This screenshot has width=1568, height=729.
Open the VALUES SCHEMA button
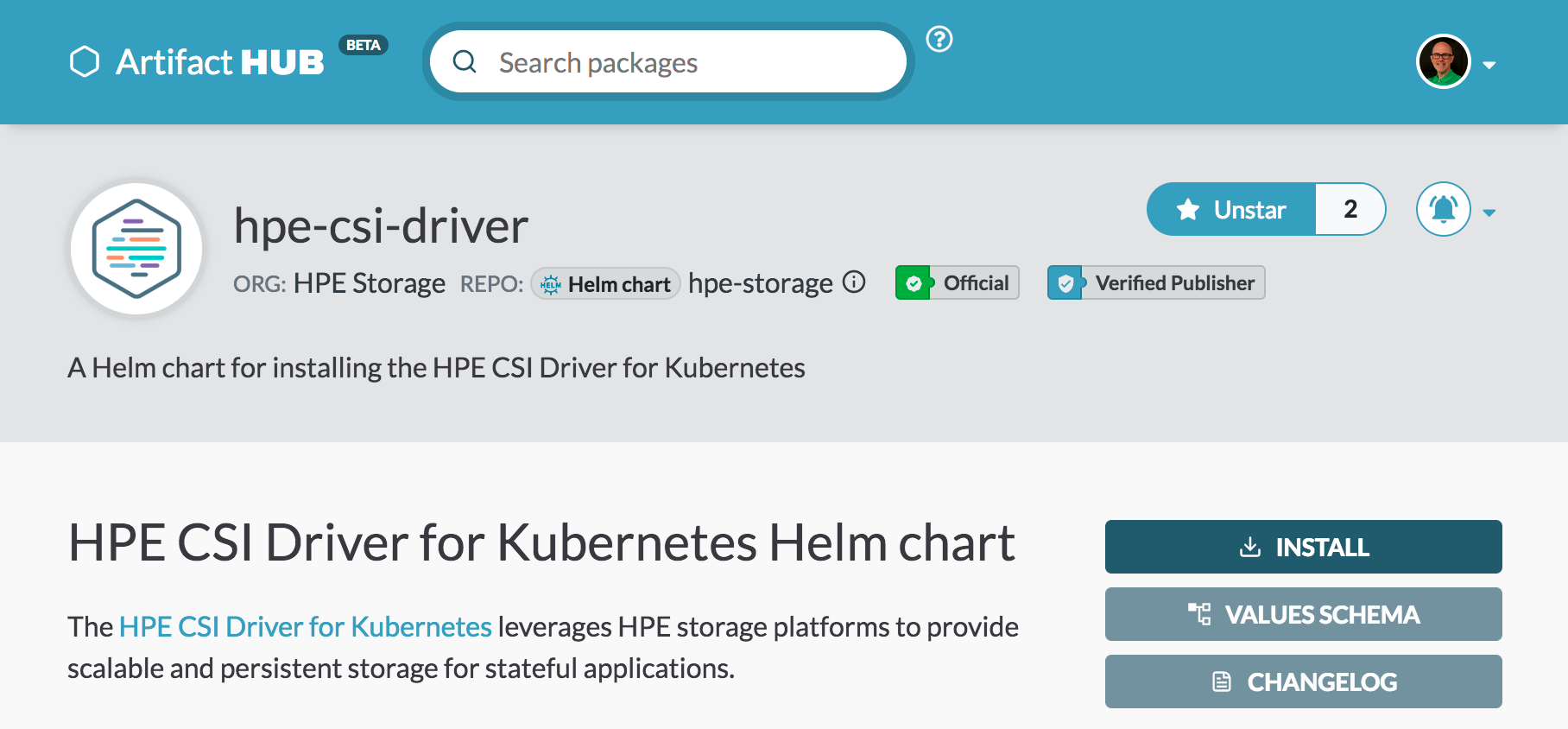pos(1304,614)
